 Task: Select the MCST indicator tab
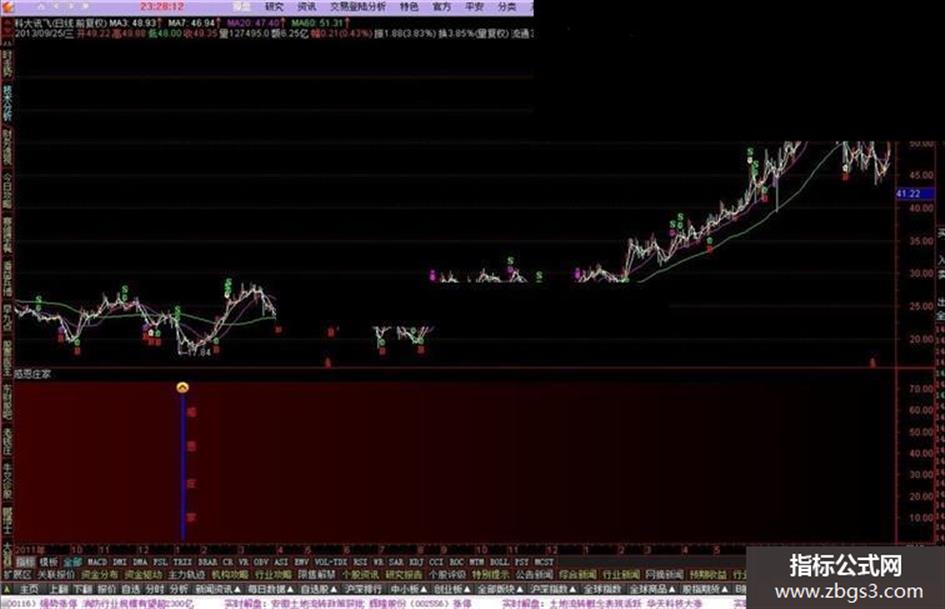[x=544, y=562]
